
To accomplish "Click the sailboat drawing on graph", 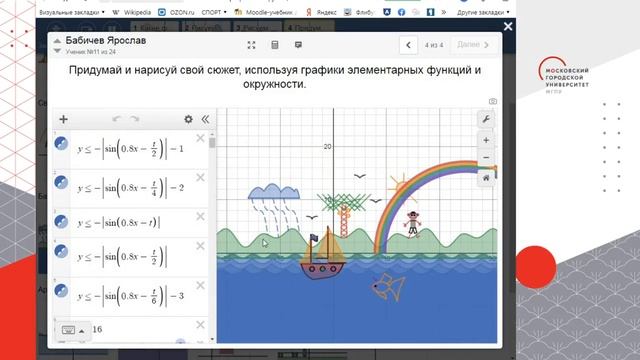I will coord(322,254).
